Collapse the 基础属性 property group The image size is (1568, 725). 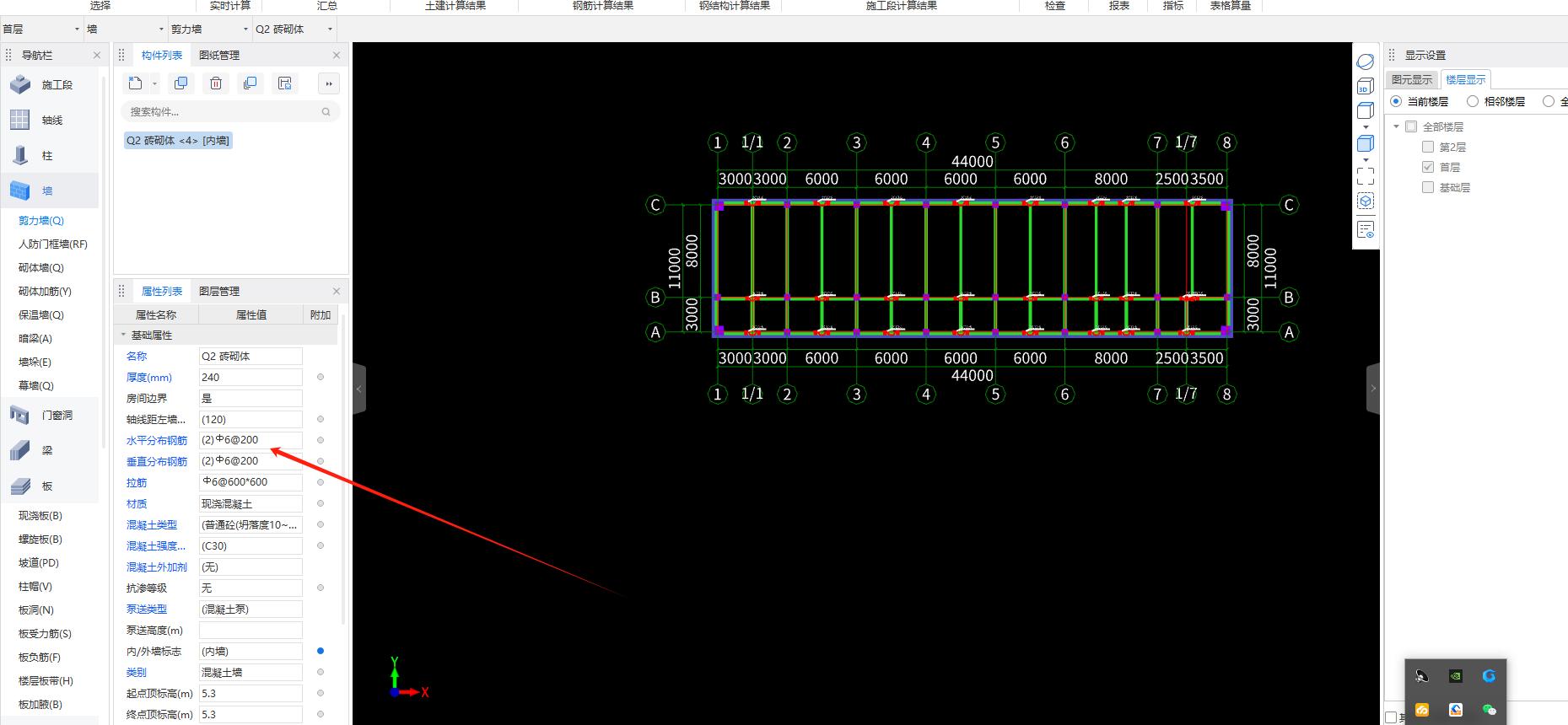pyautogui.click(x=123, y=335)
